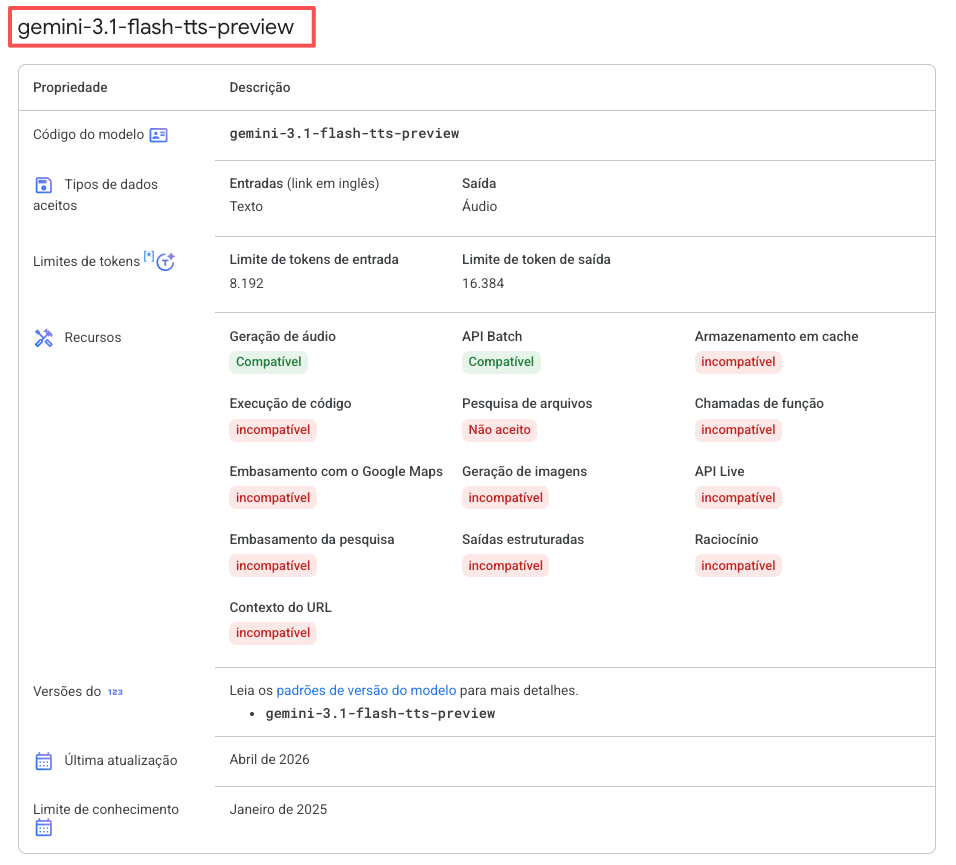The image size is (956, 865).
Task: Open the token limits footnote asterisk link
Action: (149, 255)
